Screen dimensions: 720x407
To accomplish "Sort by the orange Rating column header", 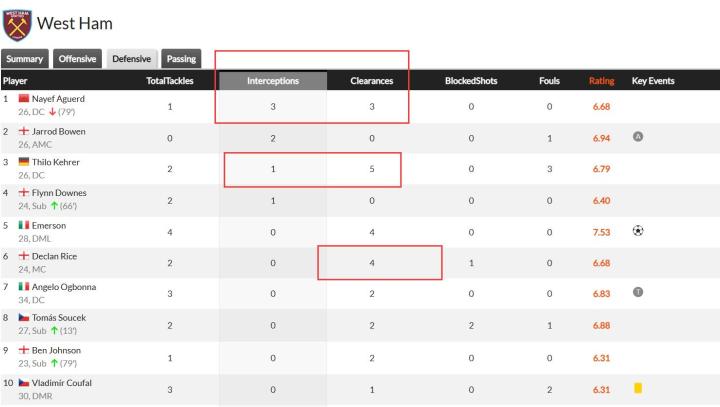I will pos(601,81).
